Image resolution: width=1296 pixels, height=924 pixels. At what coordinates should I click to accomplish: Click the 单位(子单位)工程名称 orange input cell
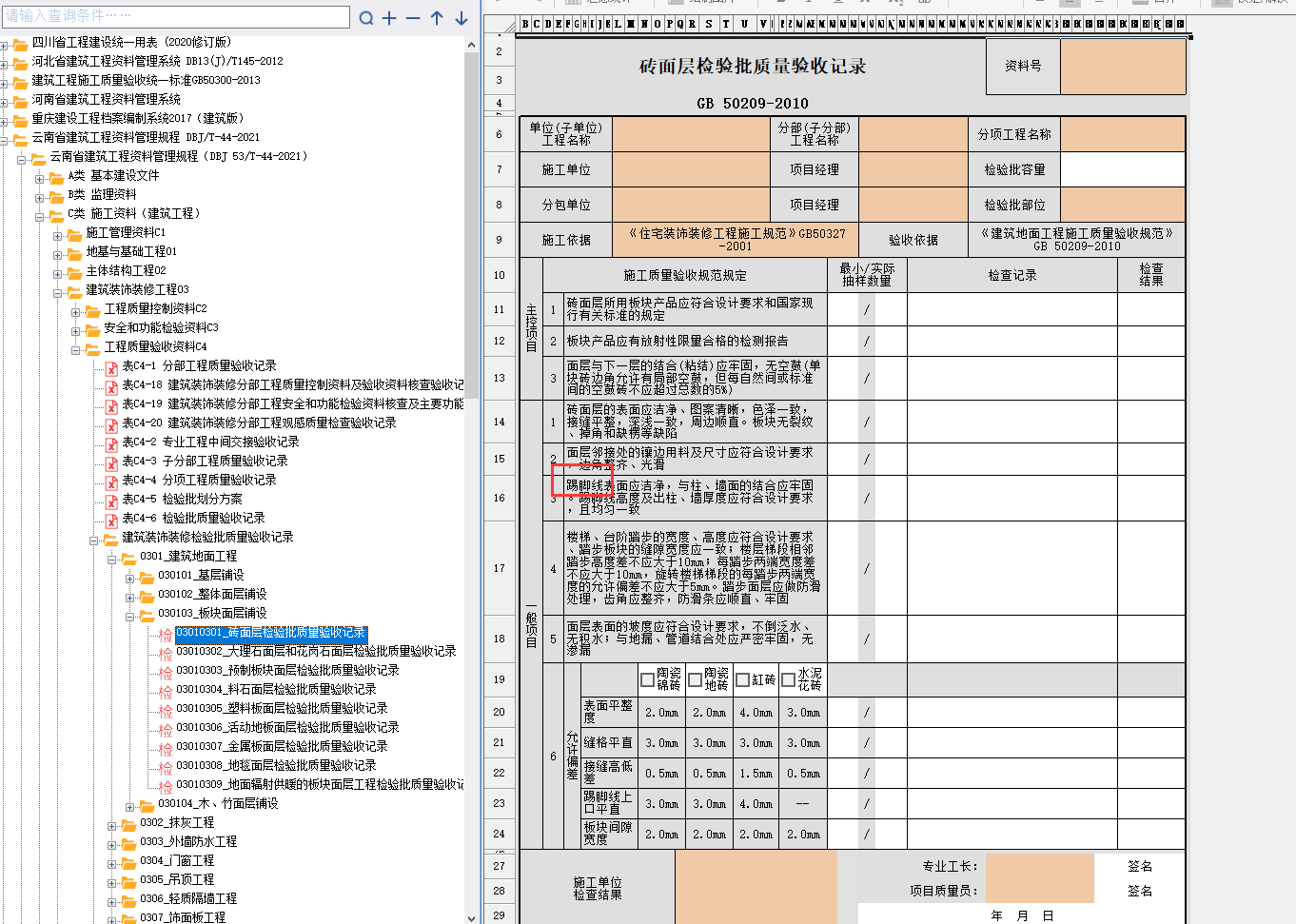(691, 134)
